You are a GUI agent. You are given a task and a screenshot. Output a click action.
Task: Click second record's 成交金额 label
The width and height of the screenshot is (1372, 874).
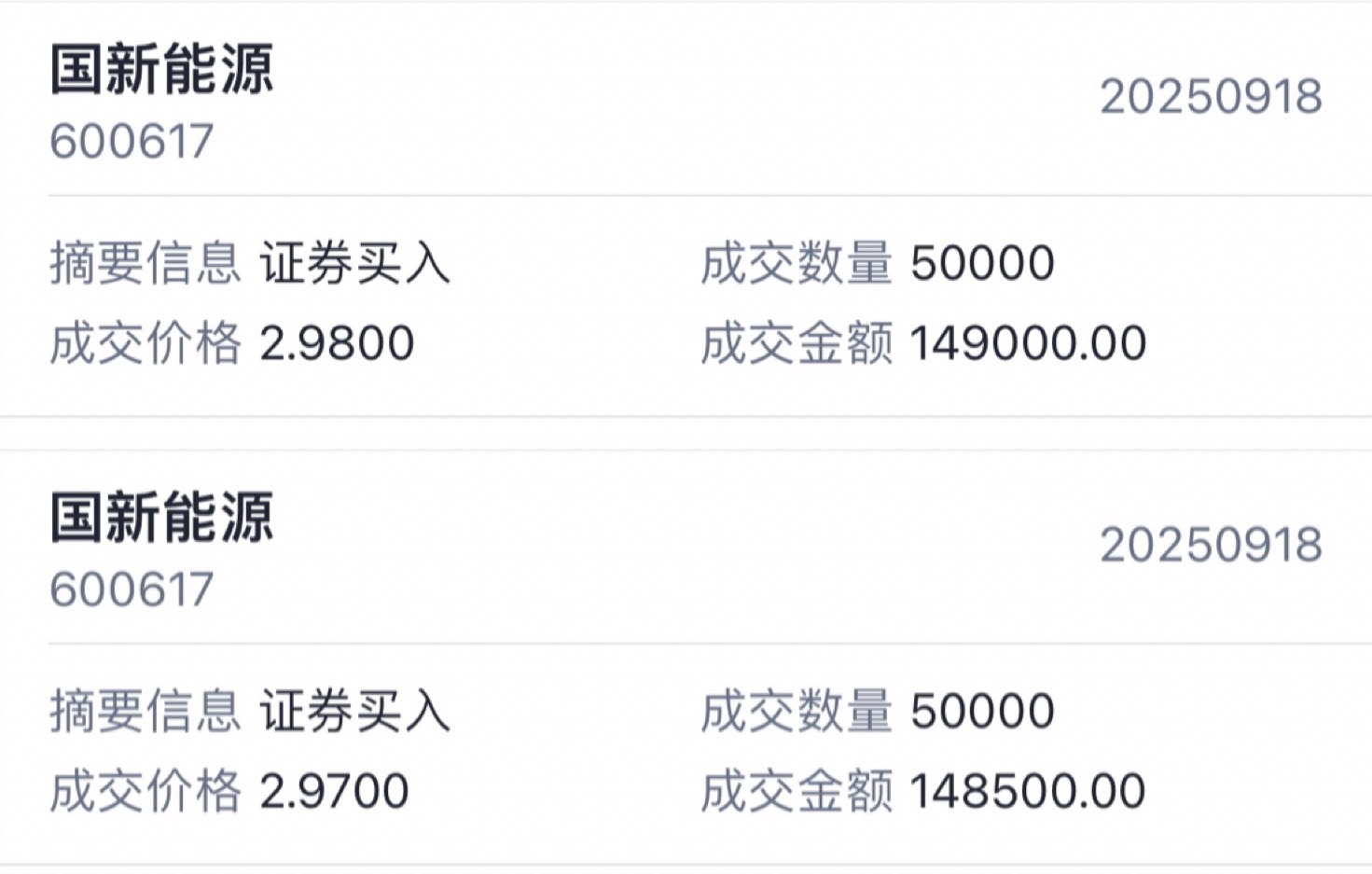tap(797, 791)
